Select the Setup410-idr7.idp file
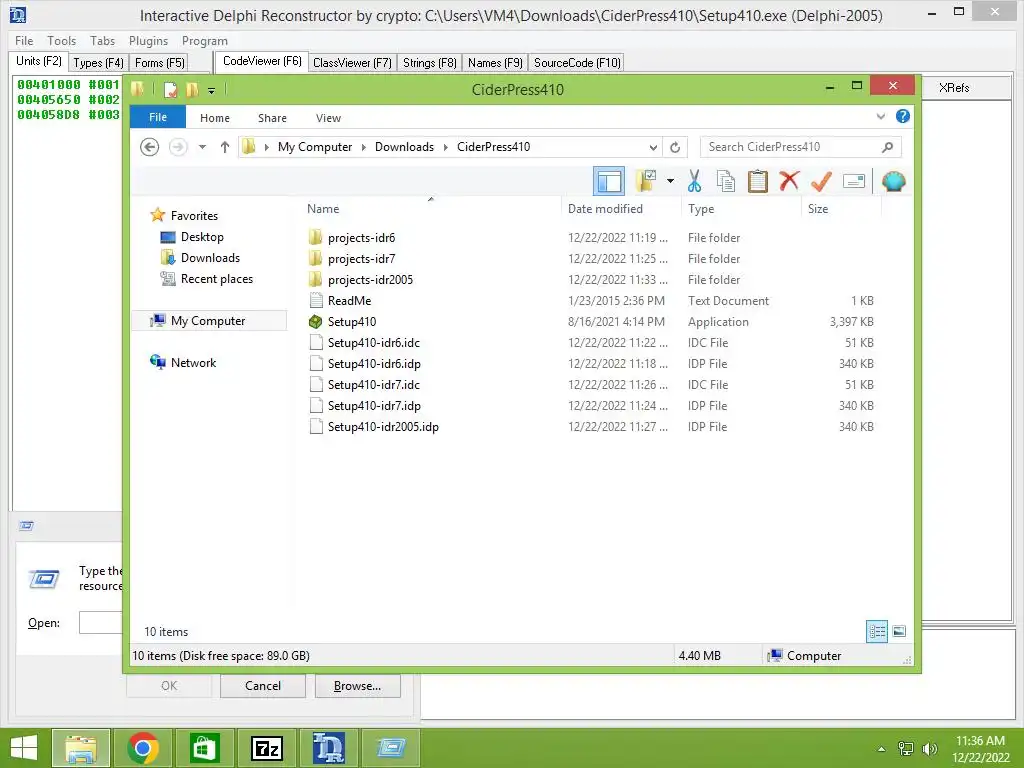 [x=374, y=406]
